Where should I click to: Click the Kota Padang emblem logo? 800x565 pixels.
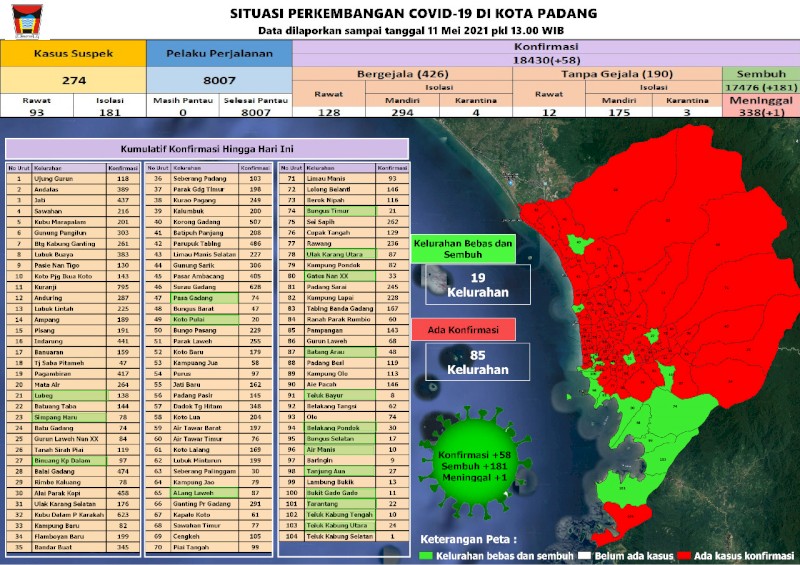[x=27, y=21]
